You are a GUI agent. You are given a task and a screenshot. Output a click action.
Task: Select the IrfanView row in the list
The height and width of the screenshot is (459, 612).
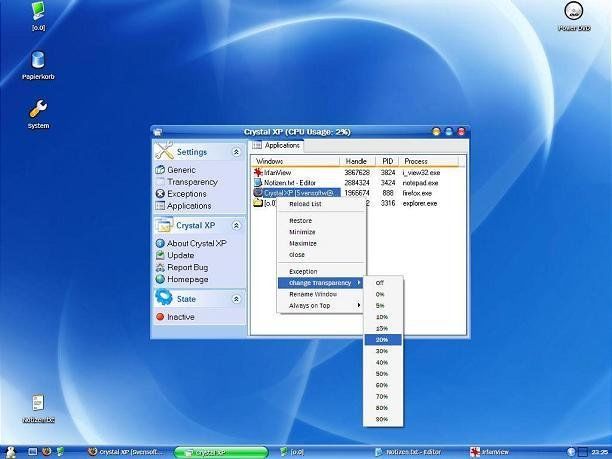(x=358, y=172)
